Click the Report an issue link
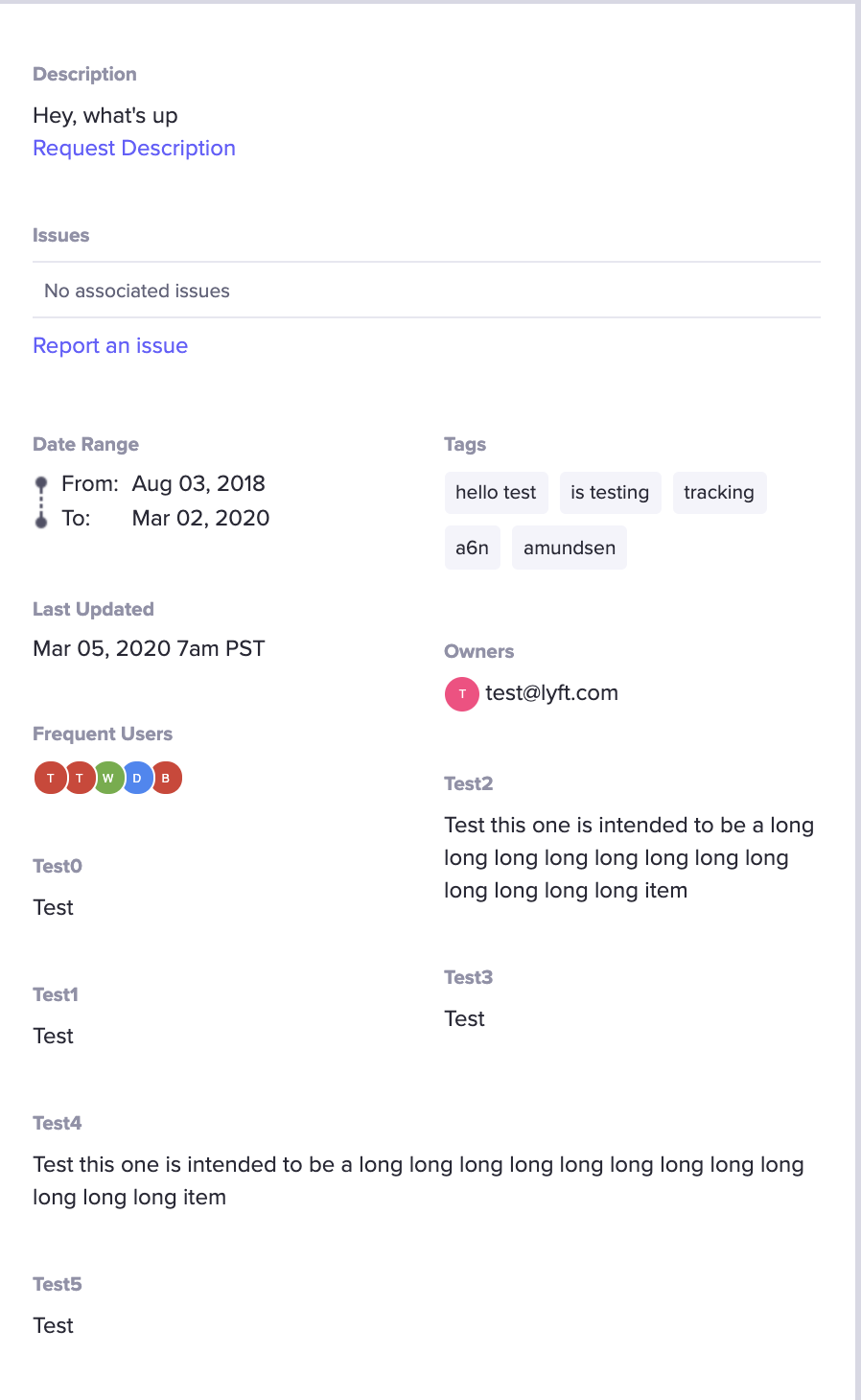The width and height of the screenshot is (861, 1400). coord(110,346)
